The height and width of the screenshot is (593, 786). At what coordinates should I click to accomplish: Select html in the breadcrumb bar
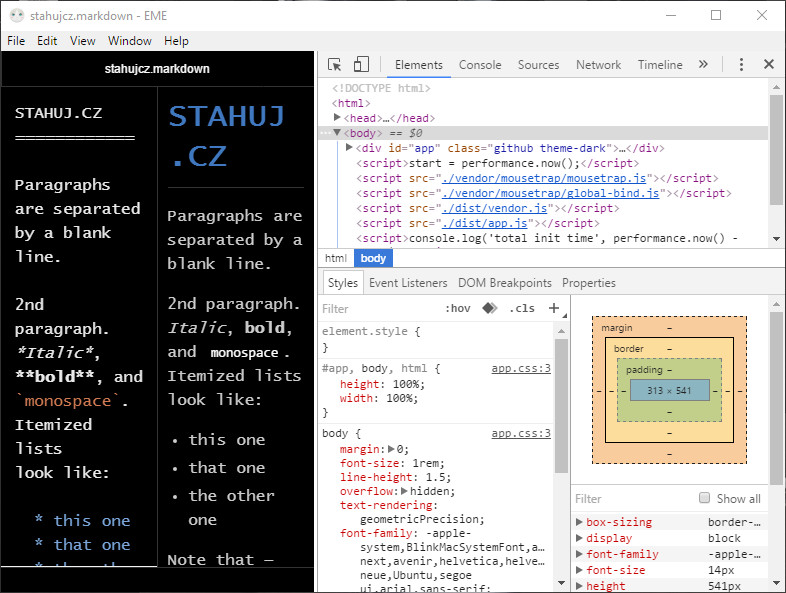tap(335, 258)
